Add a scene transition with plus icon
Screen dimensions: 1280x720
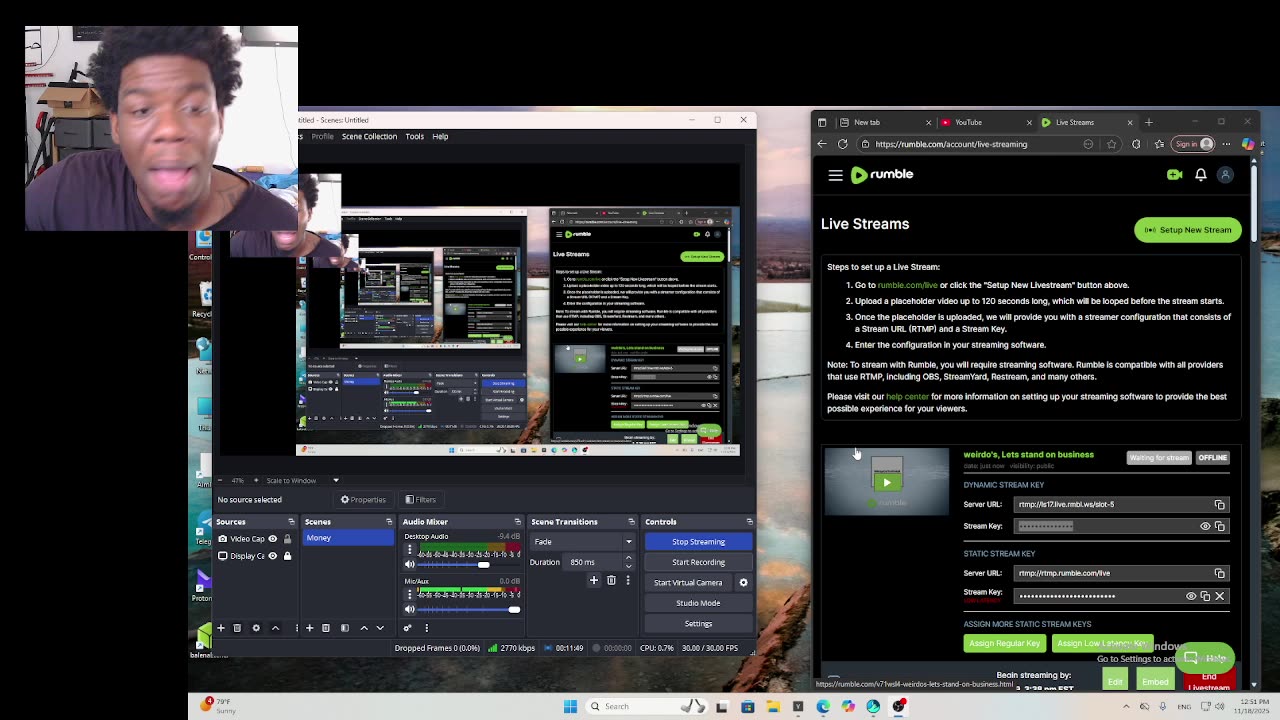coord(593,580)
